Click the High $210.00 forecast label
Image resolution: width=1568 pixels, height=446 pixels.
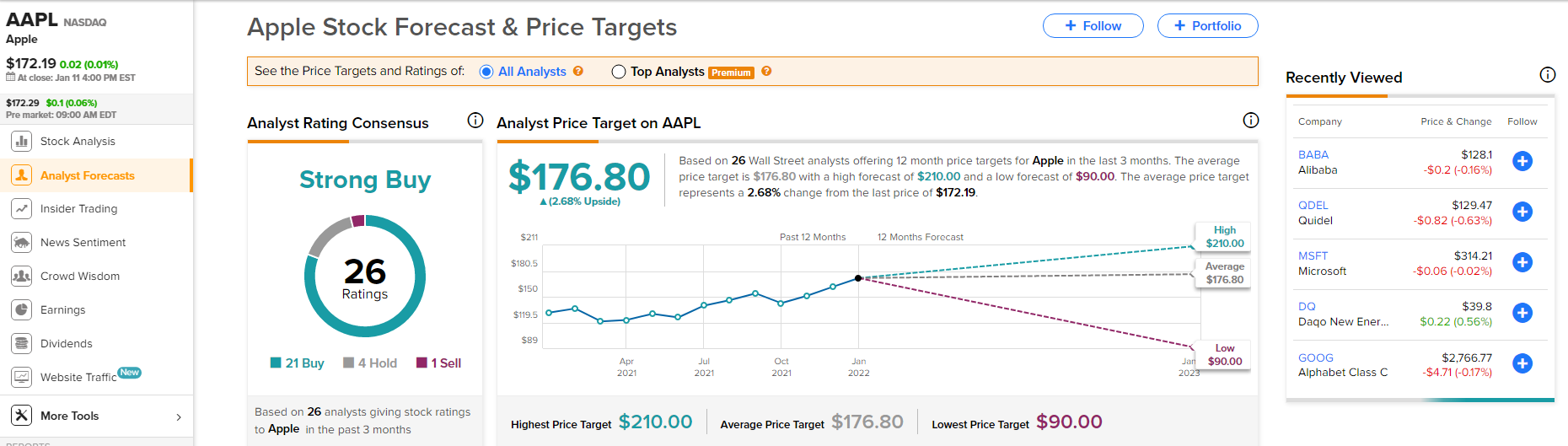(1224, 236)
